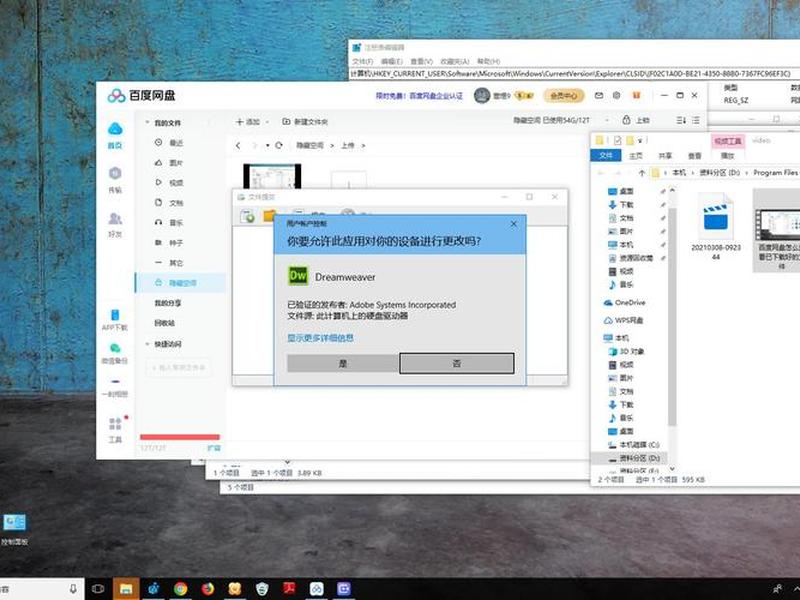
Task: Open 一刻相册 in Baidu Netdisk sidebar
Action: coord(115,387)
